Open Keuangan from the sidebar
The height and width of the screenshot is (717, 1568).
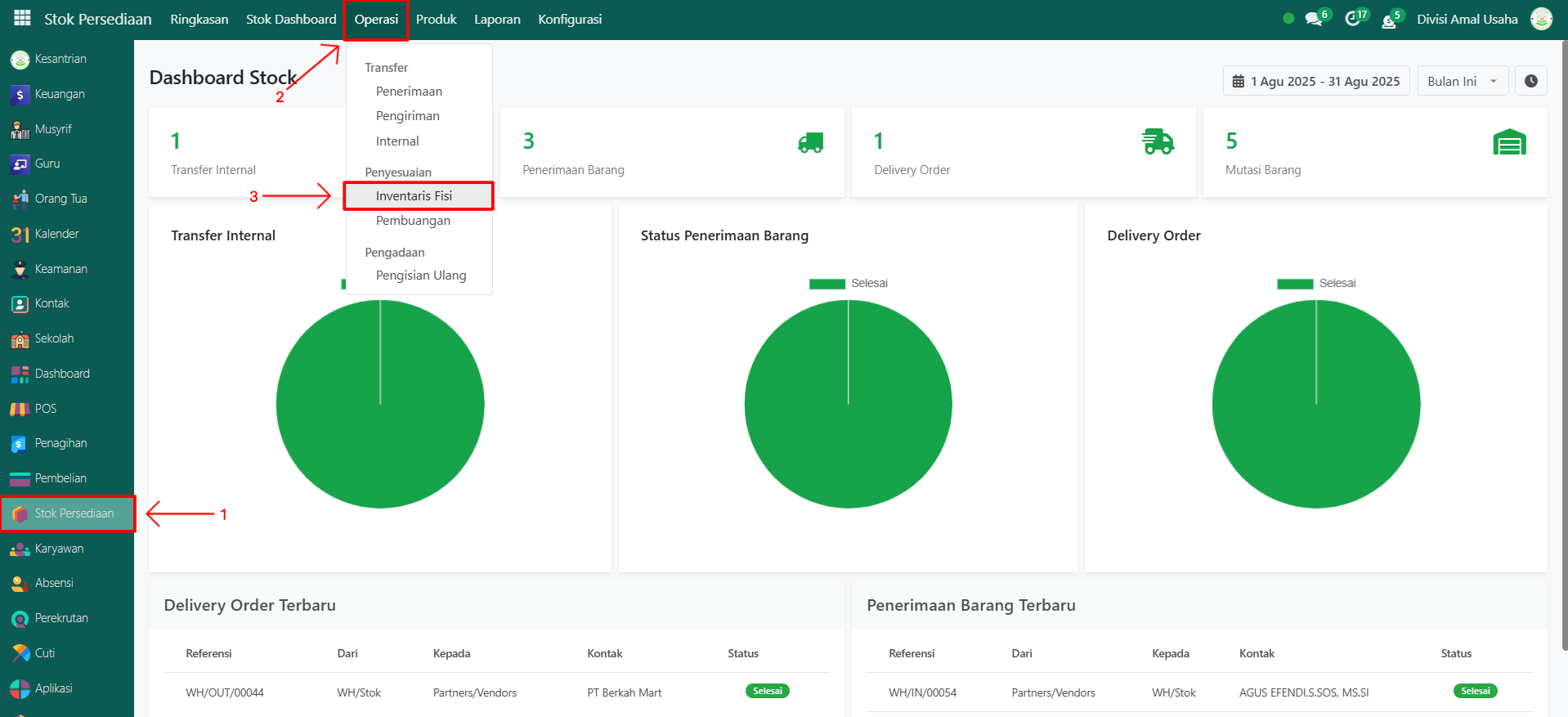[x=59, y=94]
